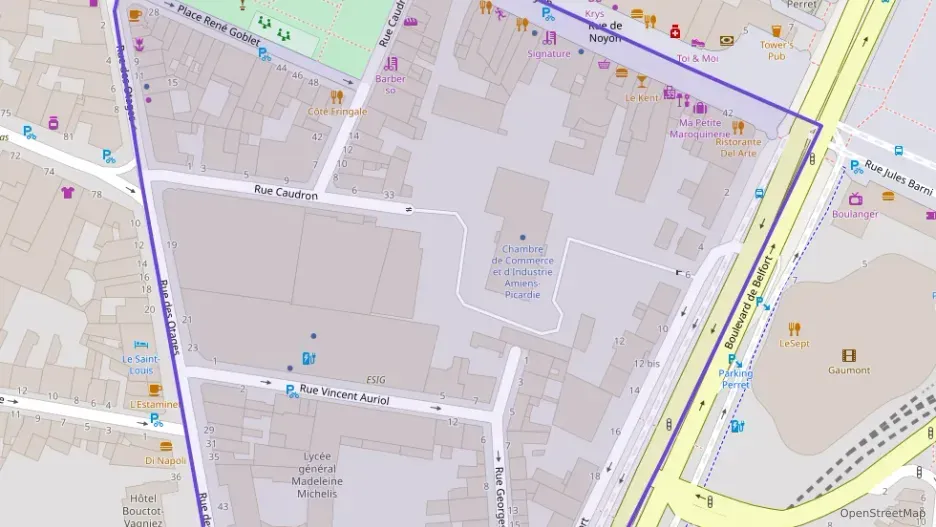Screen dimensions: 936x527
Task: Click the Ristorante Del Arte restaurant icon
Action: coord(738,127)
